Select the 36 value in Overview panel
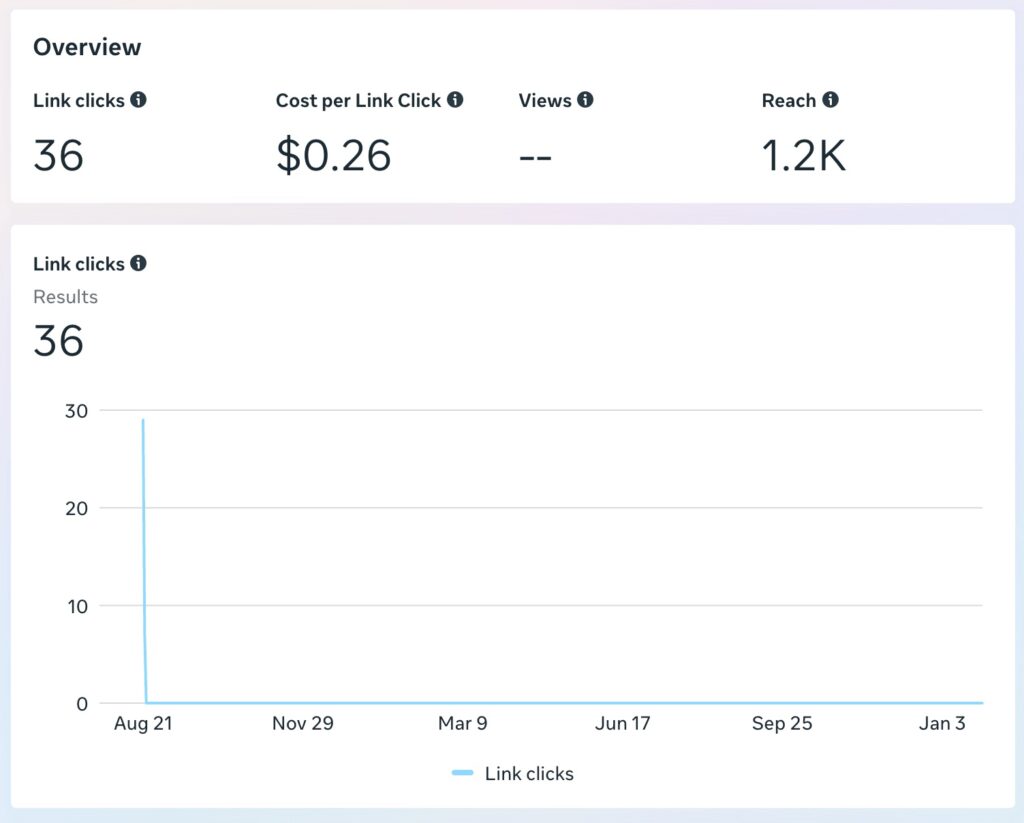The image size is (1024, 823). pyautogui.click(x=58, y=155)
